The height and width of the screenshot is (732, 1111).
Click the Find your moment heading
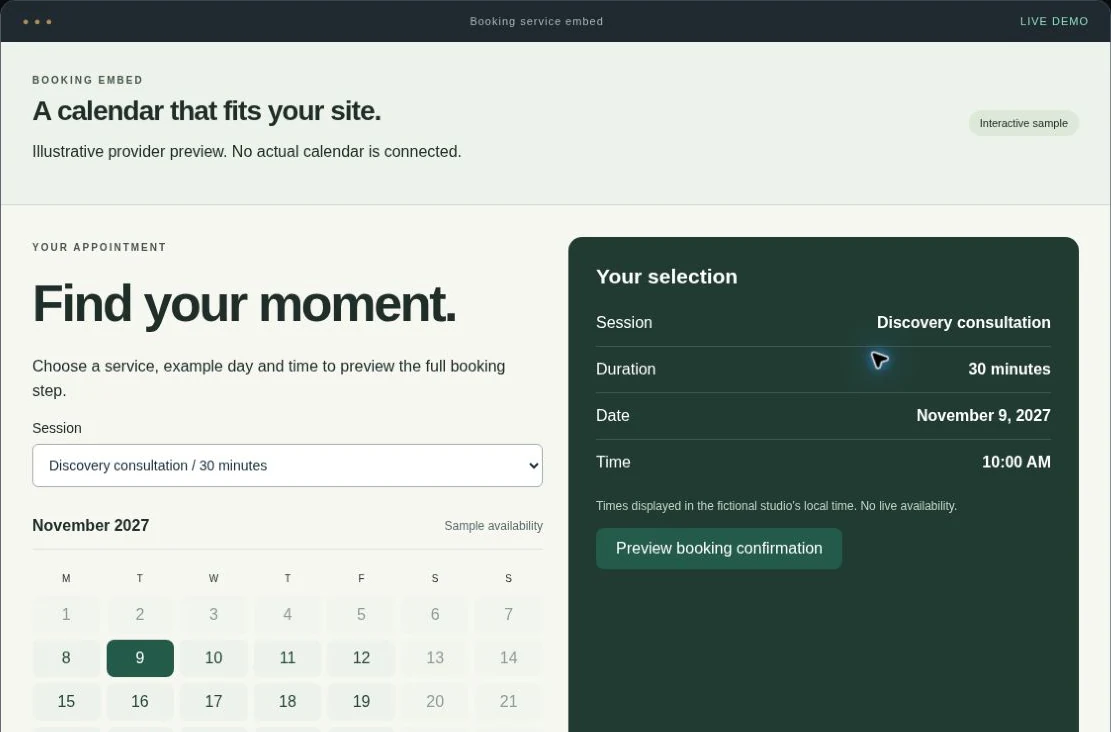tap(244, 304)
